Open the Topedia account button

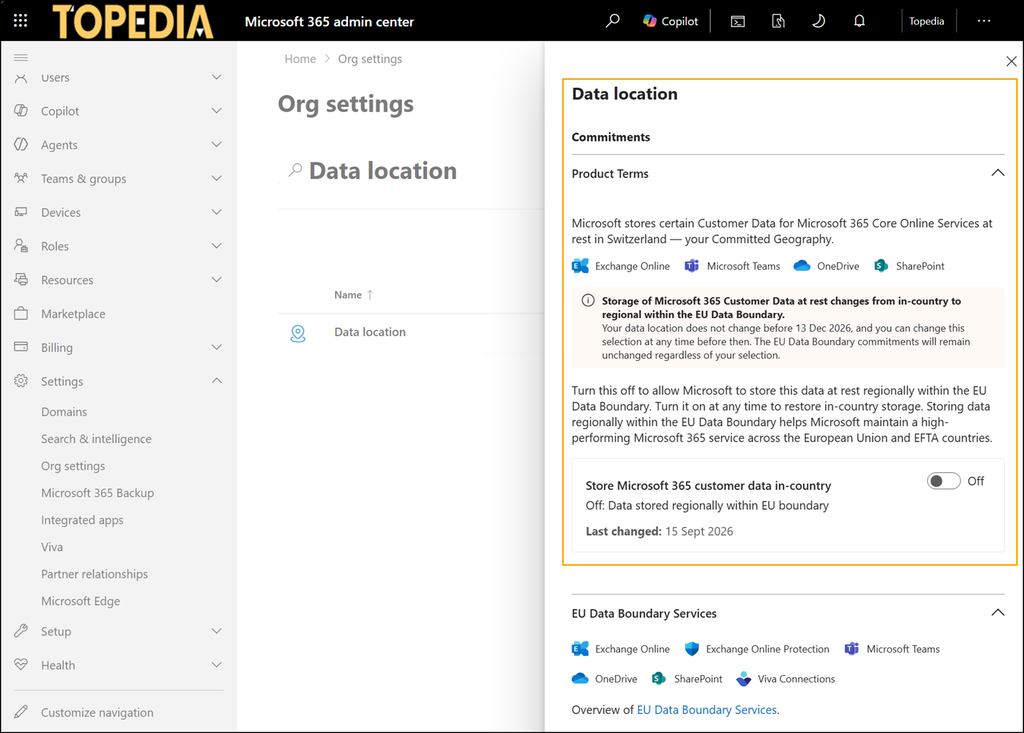pos(926,21)
